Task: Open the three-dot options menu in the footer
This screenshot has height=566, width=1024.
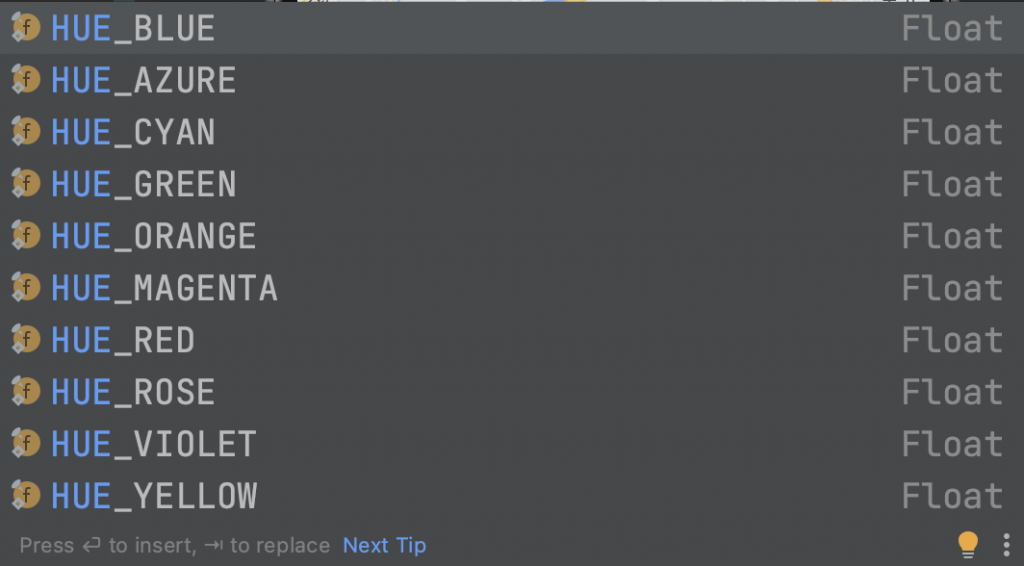Action: (x=1006, y=544)
